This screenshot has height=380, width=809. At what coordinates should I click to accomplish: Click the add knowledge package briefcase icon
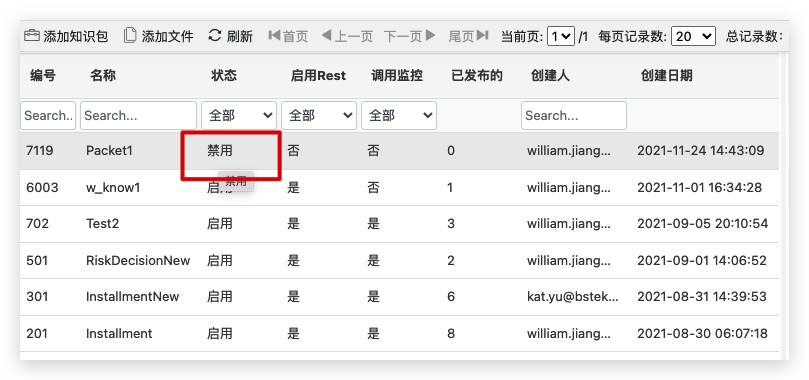tap(31, 36)
